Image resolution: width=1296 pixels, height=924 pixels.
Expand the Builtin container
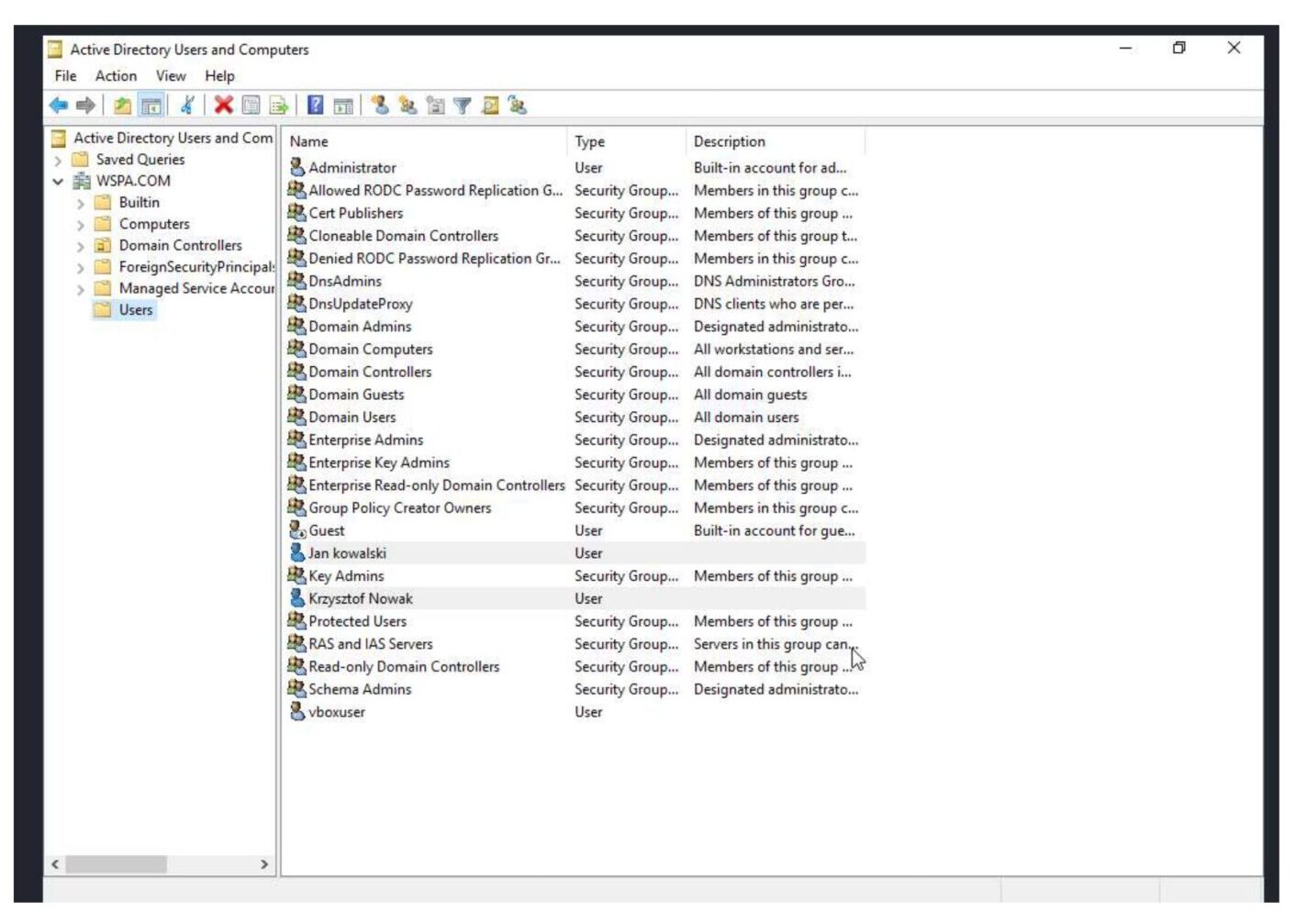tap(81, 203)
